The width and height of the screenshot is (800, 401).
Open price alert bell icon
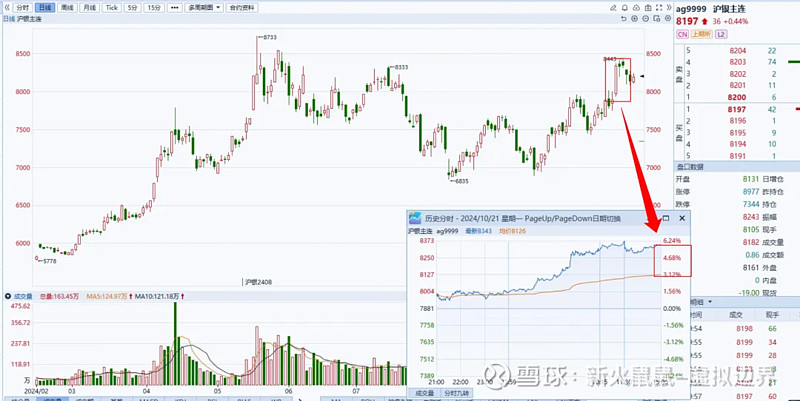click(625, 8)
